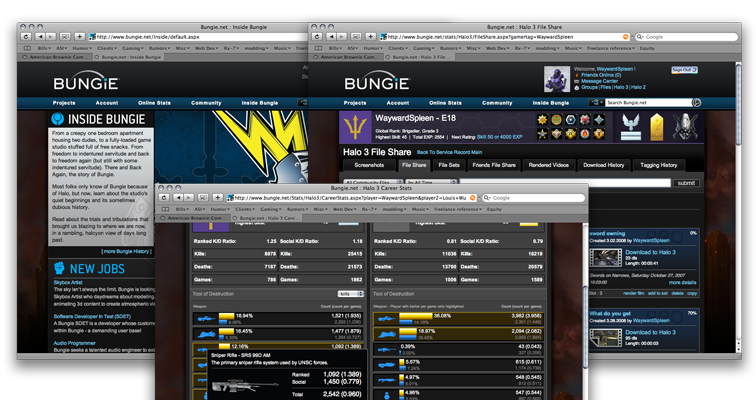The image size is (756, 400).
Task: Open the Music bookmark folder in Career Stats window
Action: point(419,209)
